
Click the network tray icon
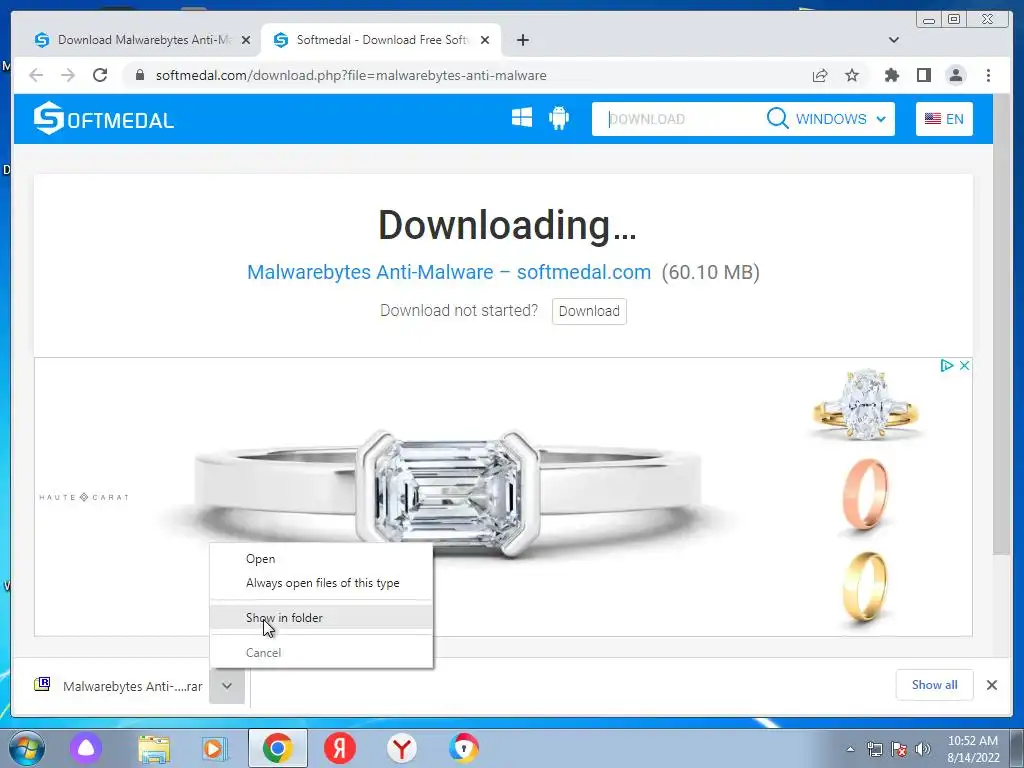tap(874, 749)
